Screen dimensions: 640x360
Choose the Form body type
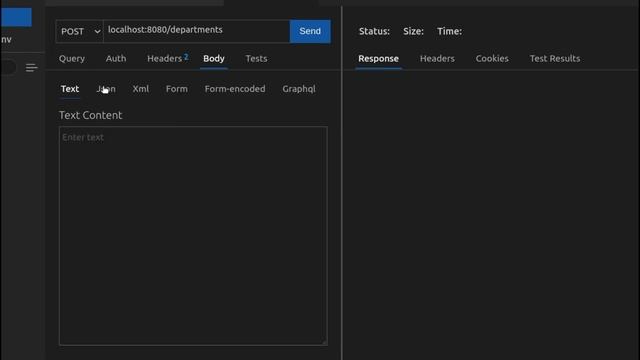pyautogui.click(x=177, y=89)
